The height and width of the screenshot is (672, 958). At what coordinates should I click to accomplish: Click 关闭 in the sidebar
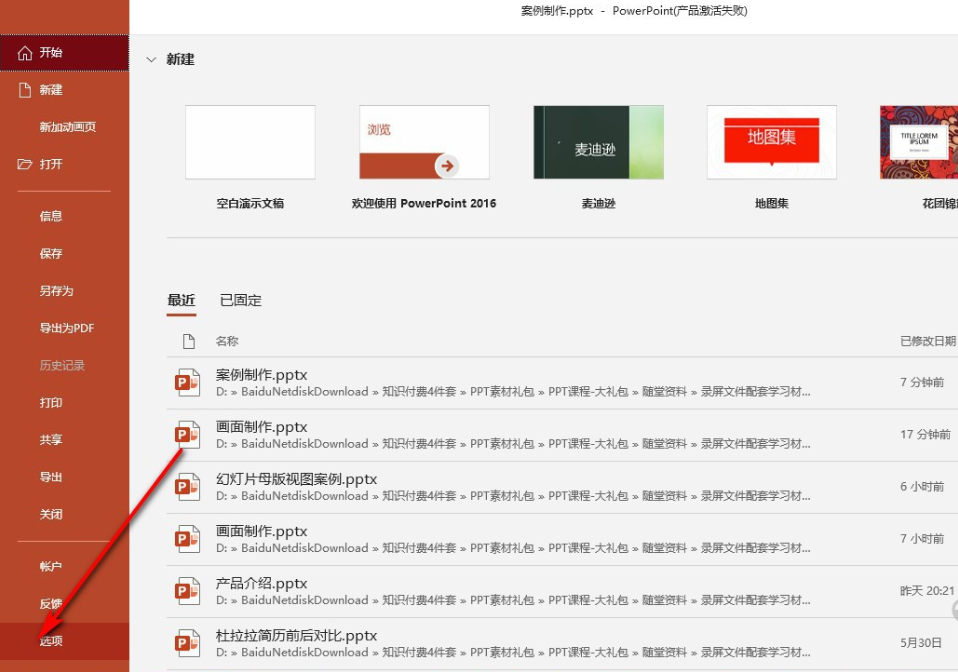(x=64, y=514)
